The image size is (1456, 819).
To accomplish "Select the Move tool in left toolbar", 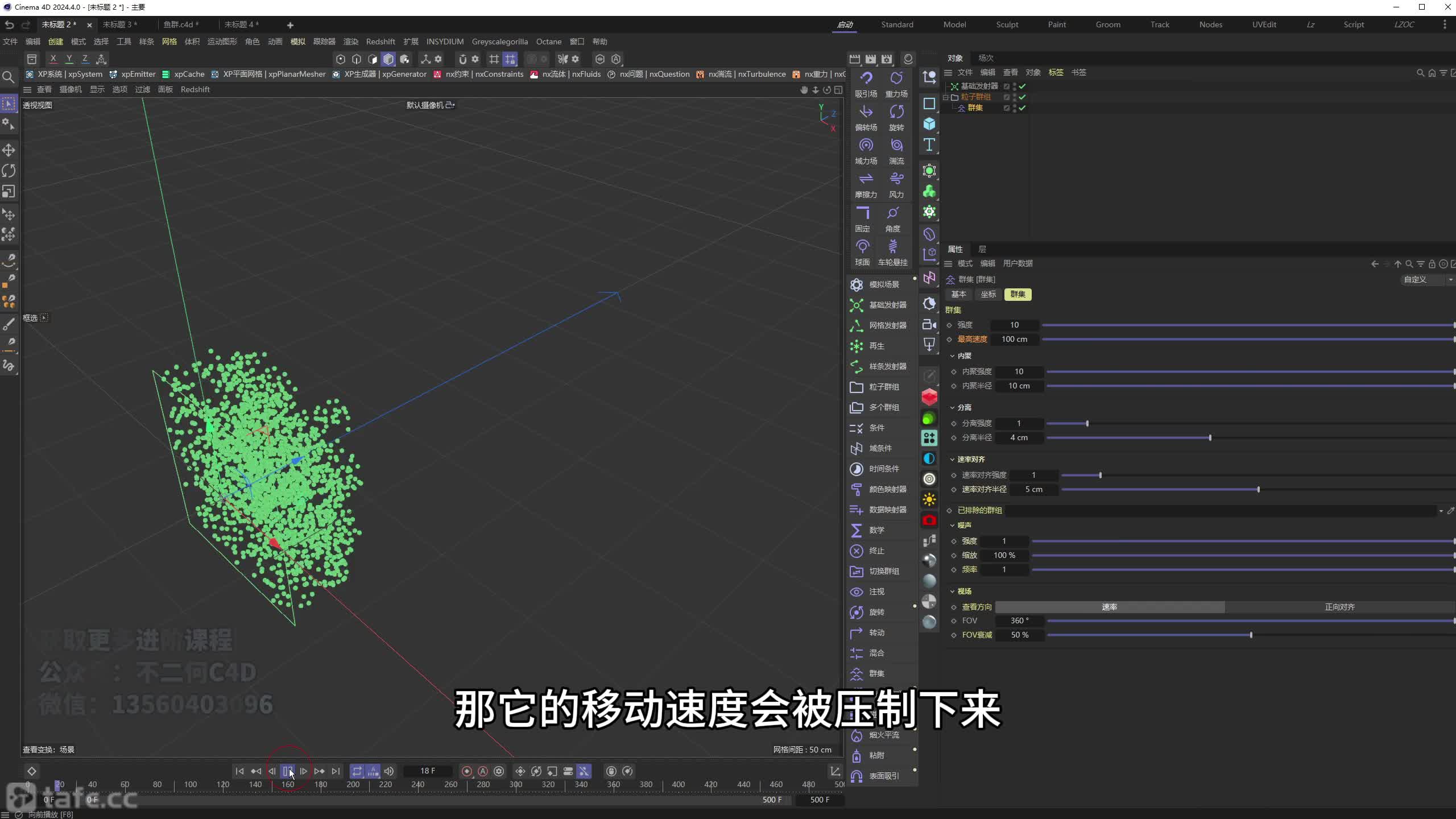I will tap(9, 150).
